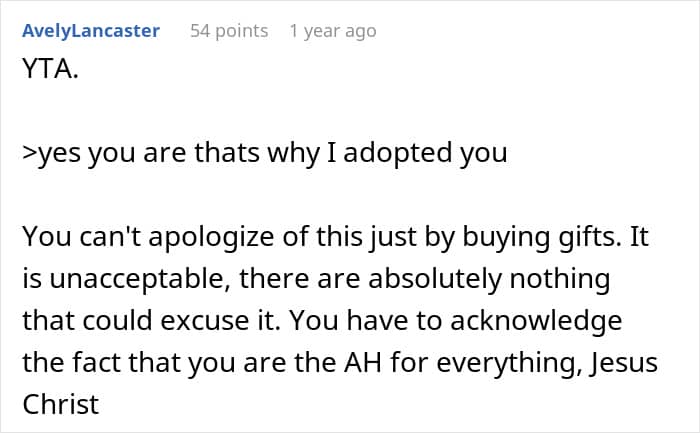Click the words You can't at paragraph start
Screen dimensions: 700x433
coord(82,237)
